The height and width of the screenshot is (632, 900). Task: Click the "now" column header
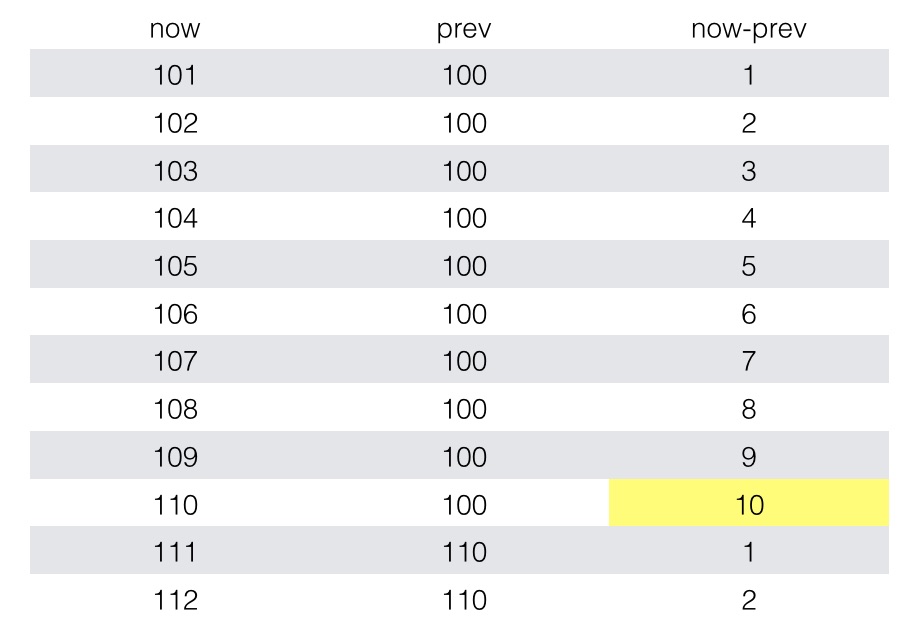point(175,29)
